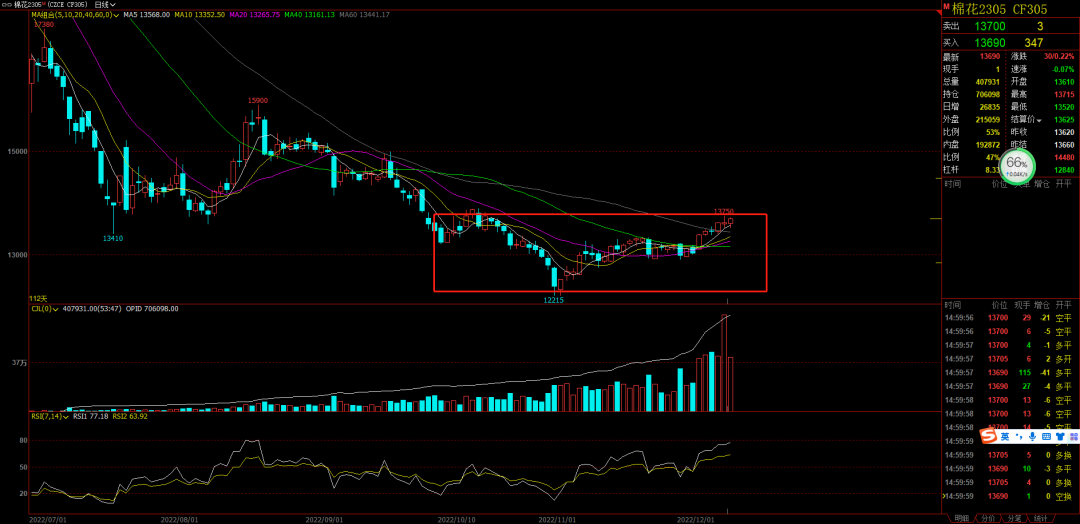Click the MA20 13265.75 legend label

click(255, 14)
